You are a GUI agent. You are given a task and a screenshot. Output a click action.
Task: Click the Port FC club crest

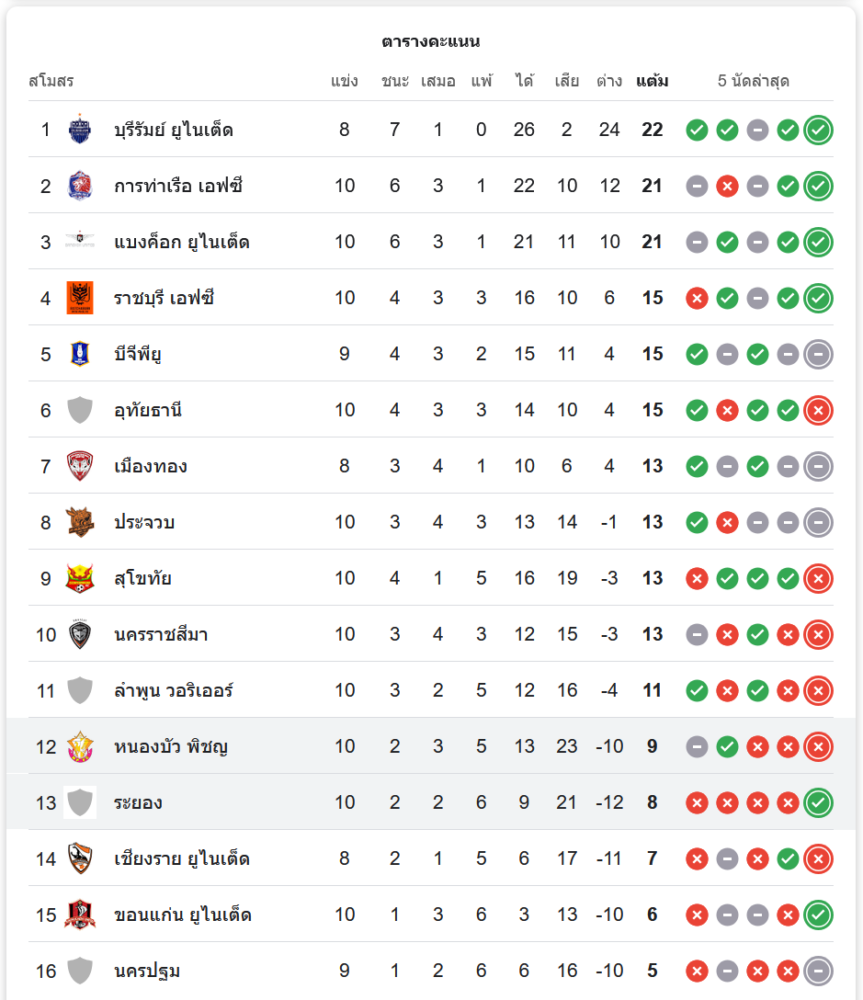[x=80, y=185]
